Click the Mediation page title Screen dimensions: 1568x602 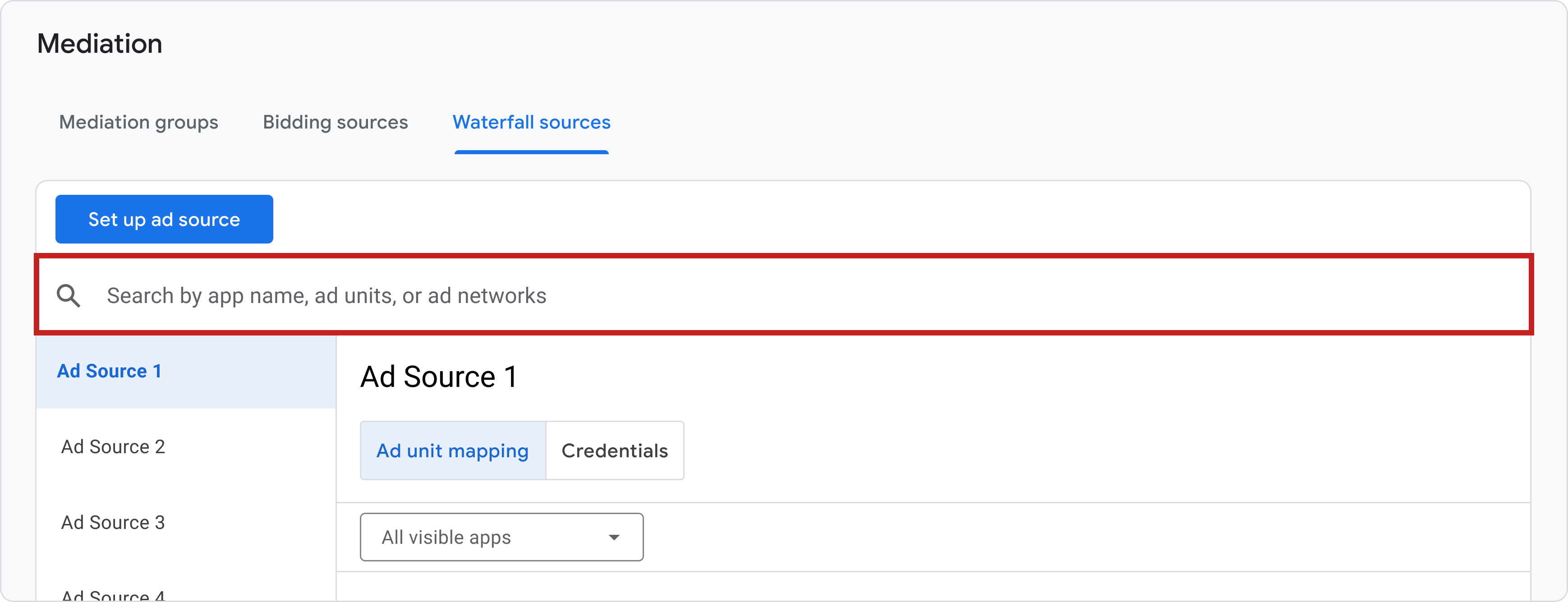click(x=100, y=44)
